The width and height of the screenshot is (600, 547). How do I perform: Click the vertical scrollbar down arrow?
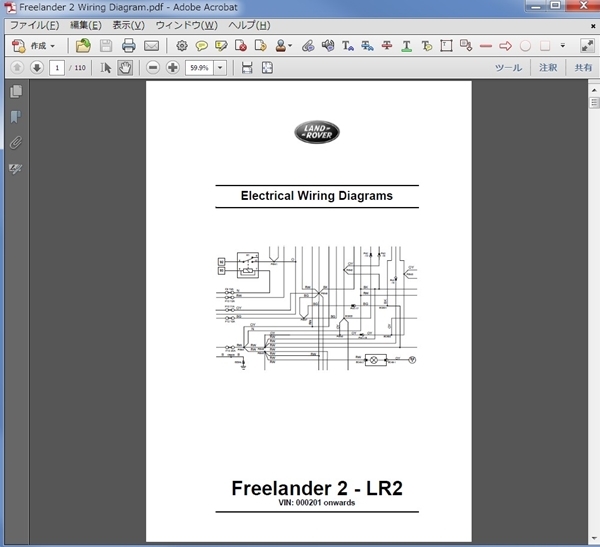(x=594, y=538)
